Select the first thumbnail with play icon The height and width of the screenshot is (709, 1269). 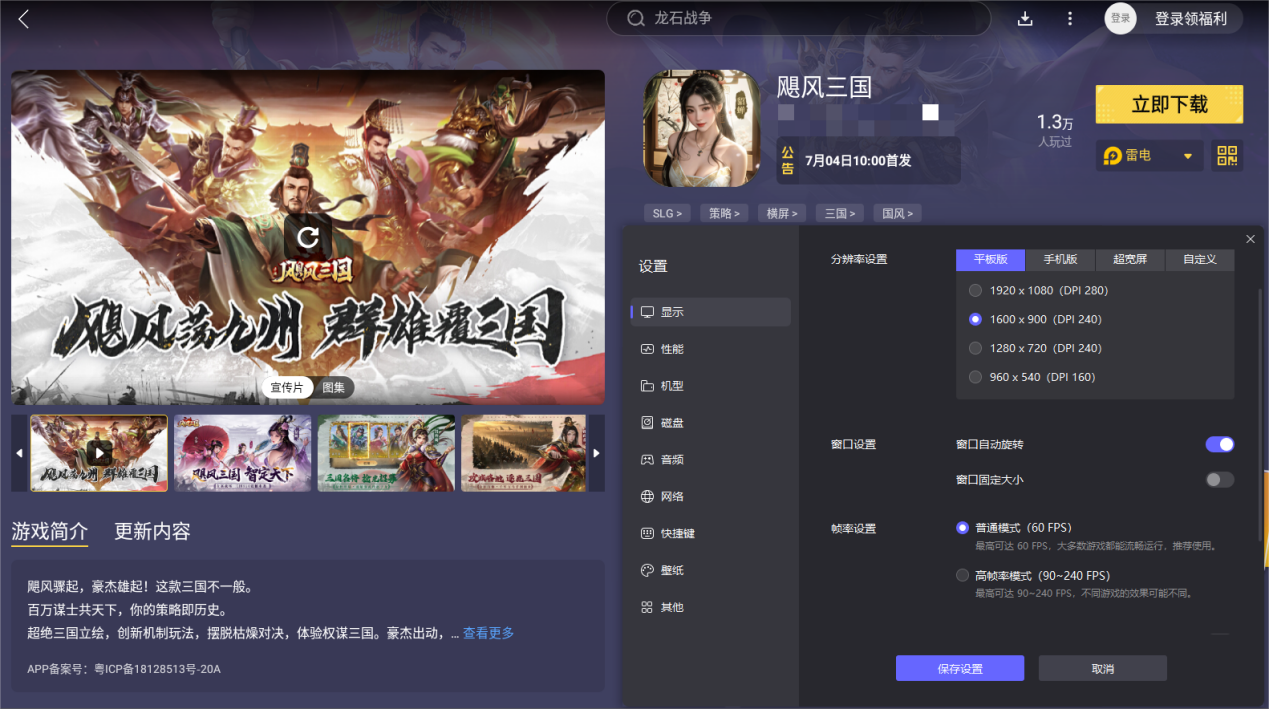point(99,453)
